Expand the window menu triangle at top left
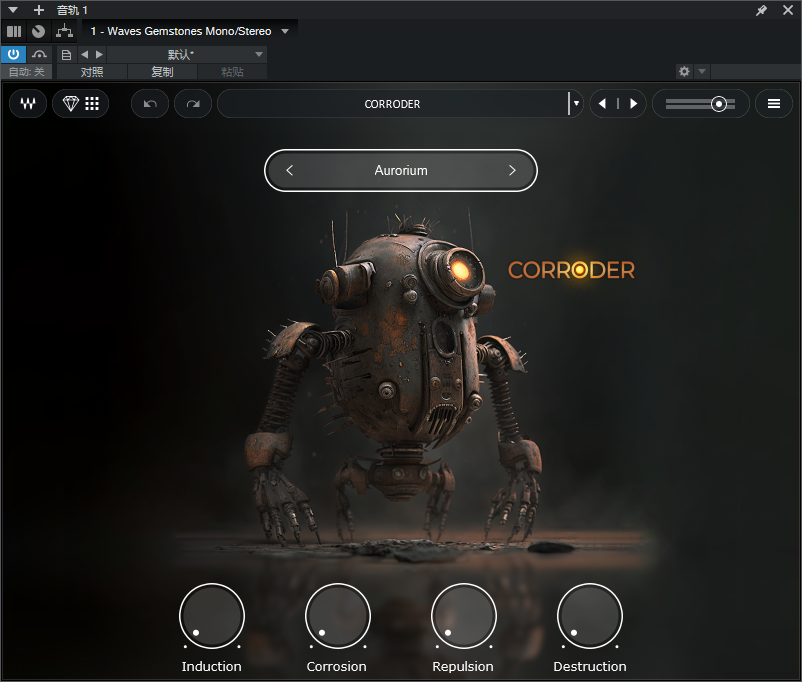Viewport: 802px width, 682px height. [x=13, y=10]
